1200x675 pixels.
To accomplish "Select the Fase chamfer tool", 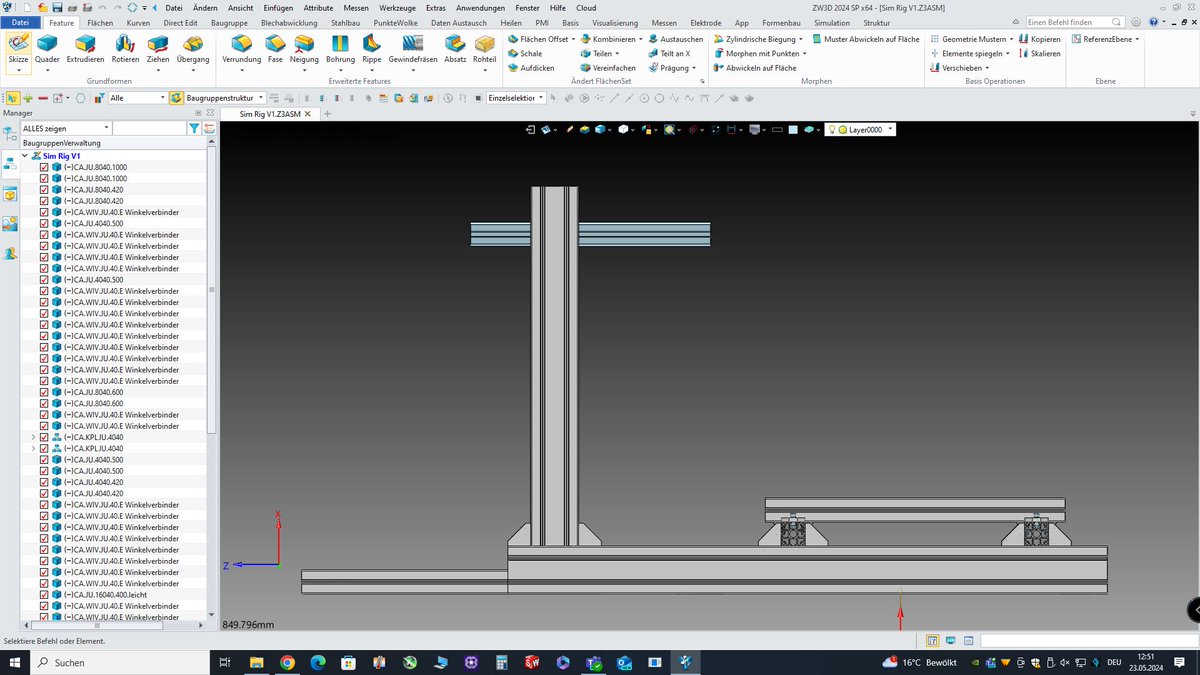I will click(x=275, y=48).
